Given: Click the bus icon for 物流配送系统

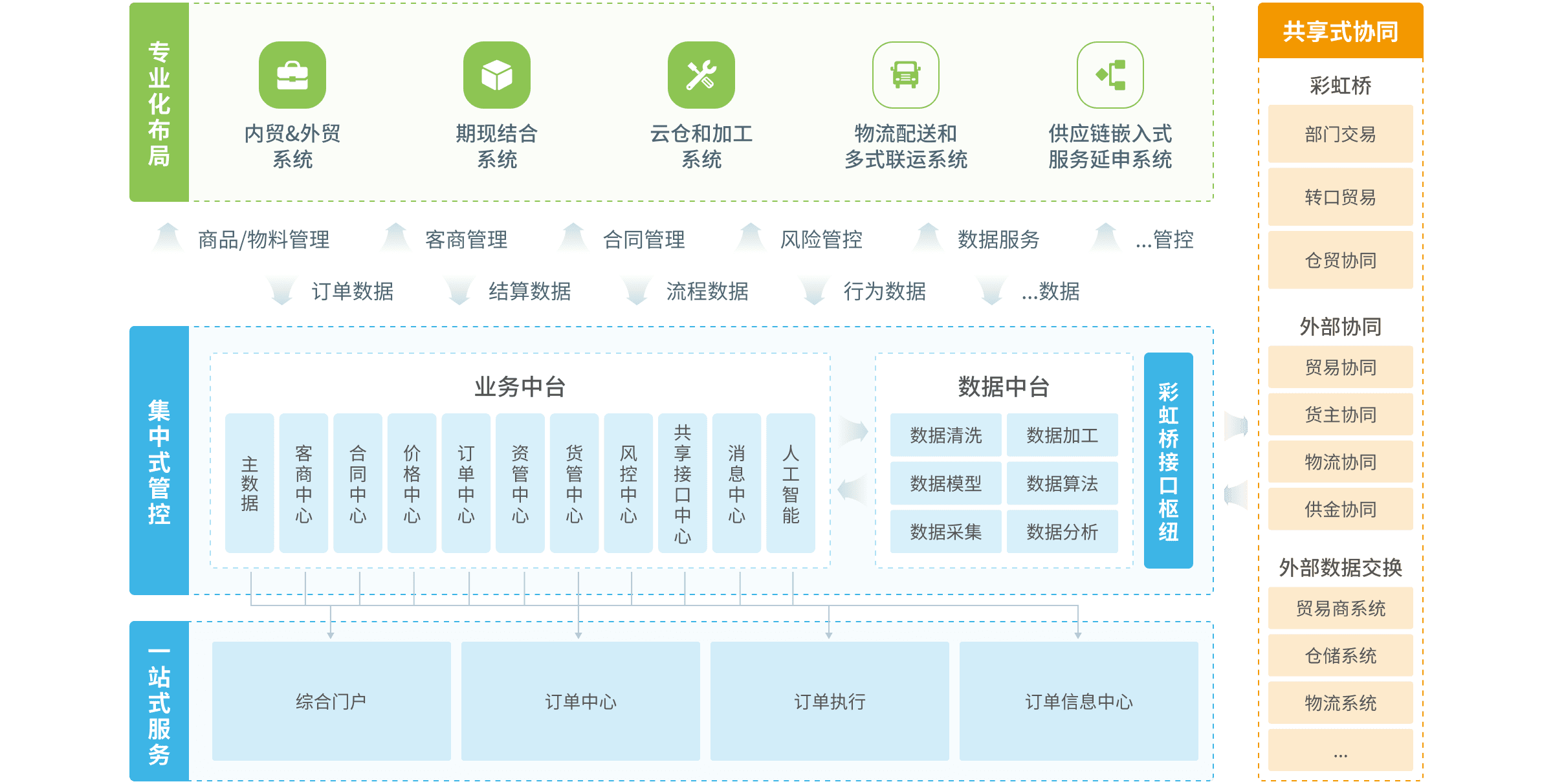Looking at the screenshot, I should (906, 75).
